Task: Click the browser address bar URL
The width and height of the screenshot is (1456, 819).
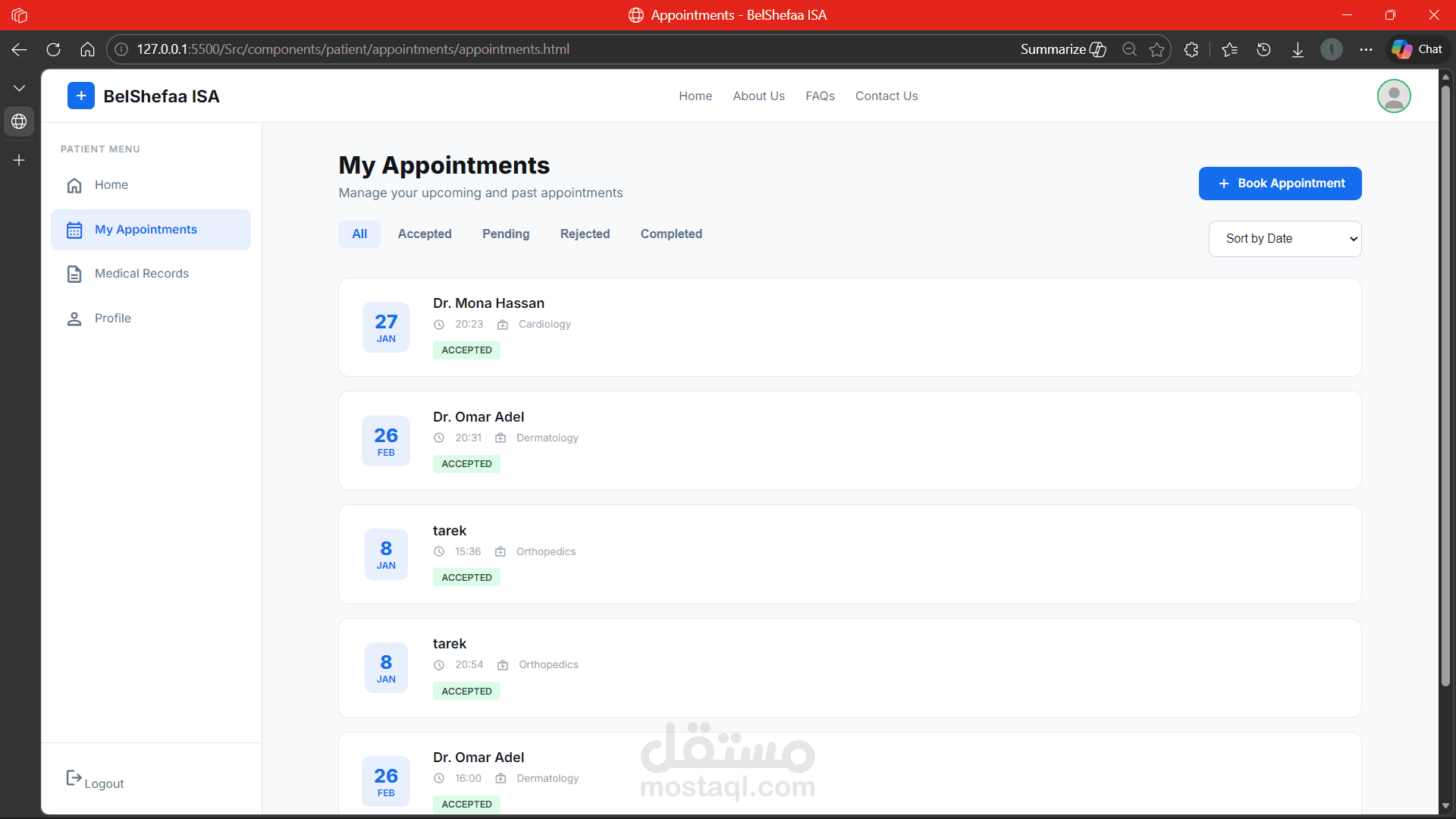Action: tap(353, 49)
